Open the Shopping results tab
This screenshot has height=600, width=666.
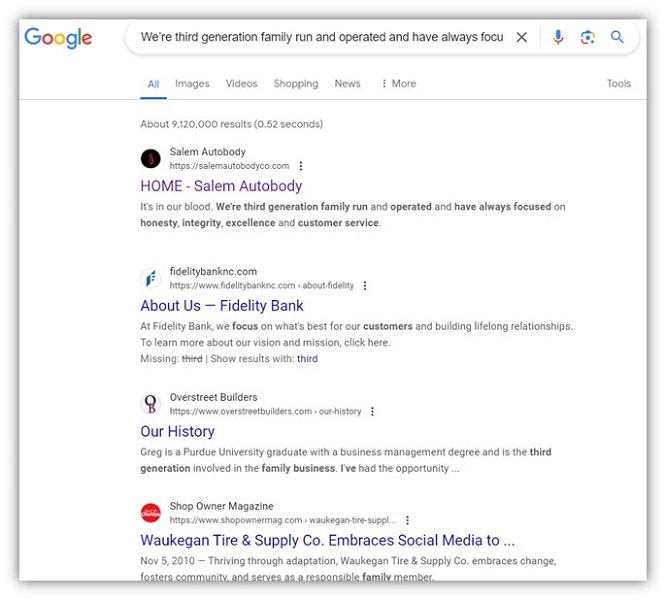(x=296, y=84)
